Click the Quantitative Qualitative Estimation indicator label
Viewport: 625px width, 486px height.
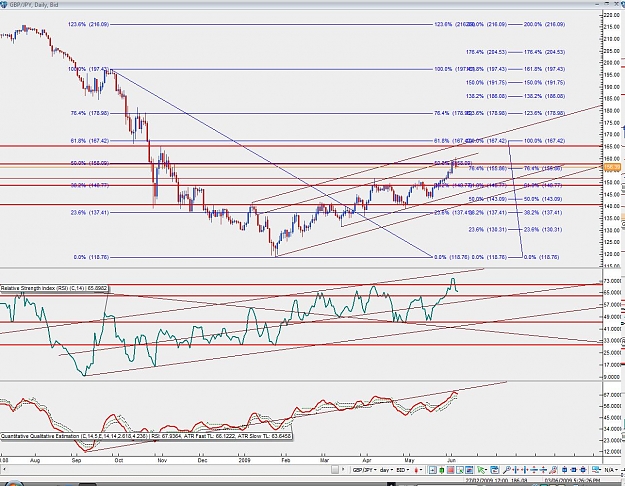146,436
